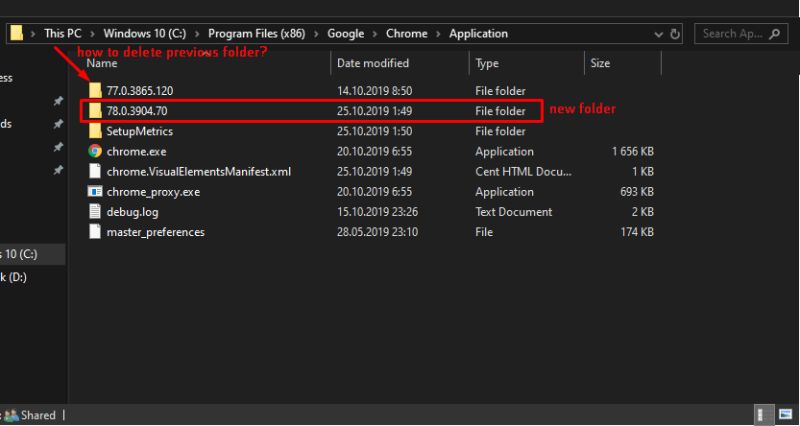Viewport: 800px width, 426px height.
Task: Select chrome_proxy.exe file name
Action: tap(153, 192)
